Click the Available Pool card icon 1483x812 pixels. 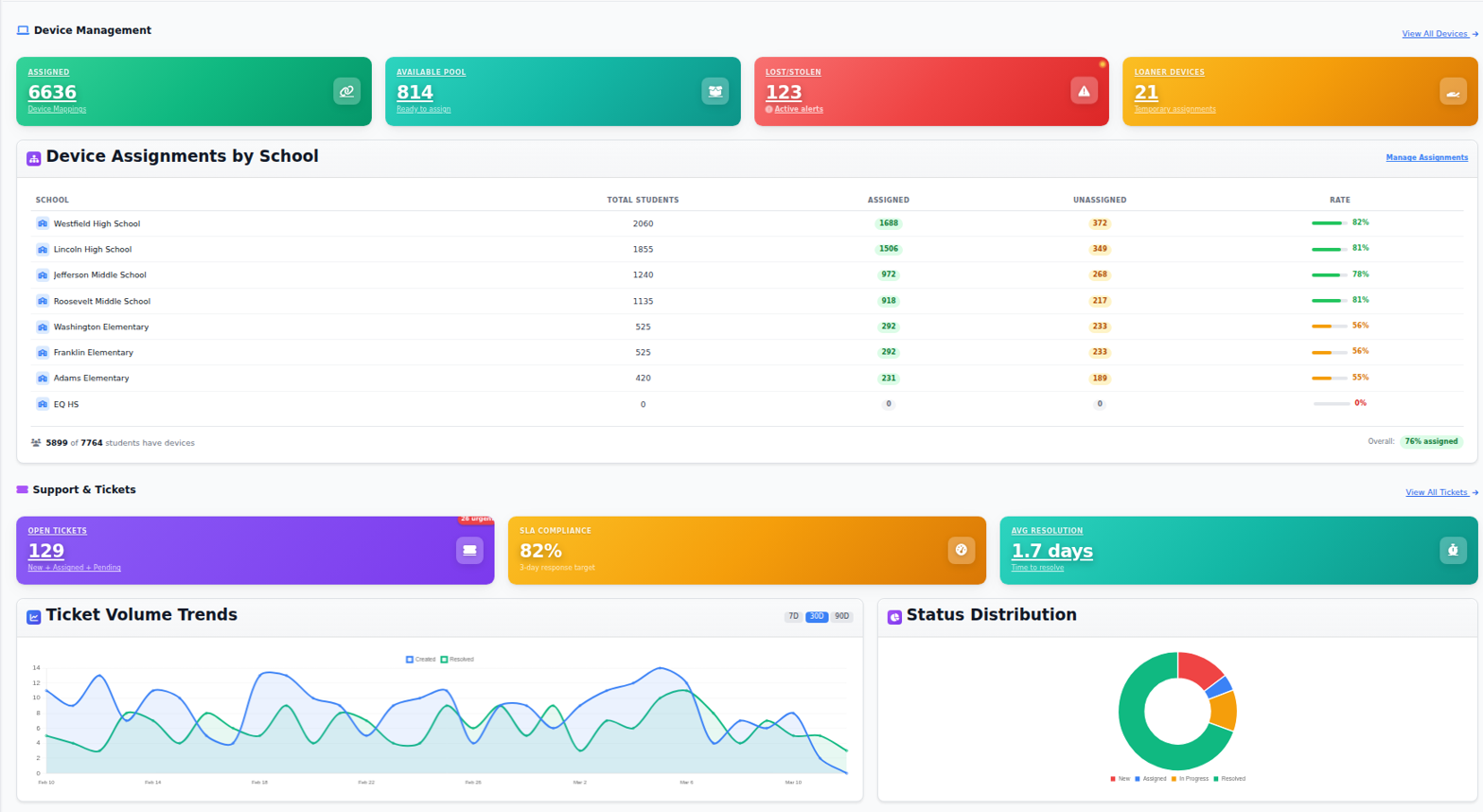point(715,91)
